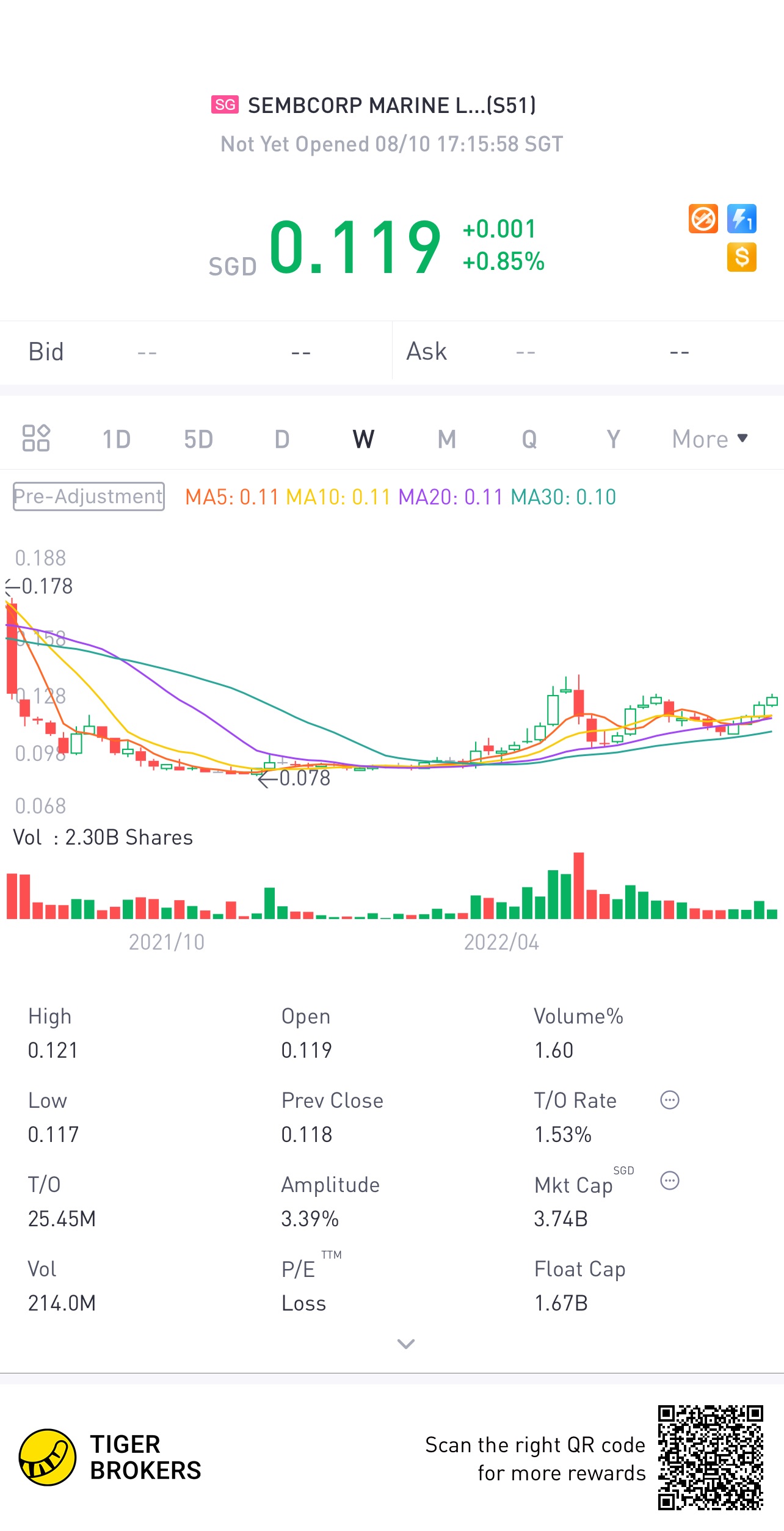Tap the Prev Close value 0.118

click(307, 1135)
